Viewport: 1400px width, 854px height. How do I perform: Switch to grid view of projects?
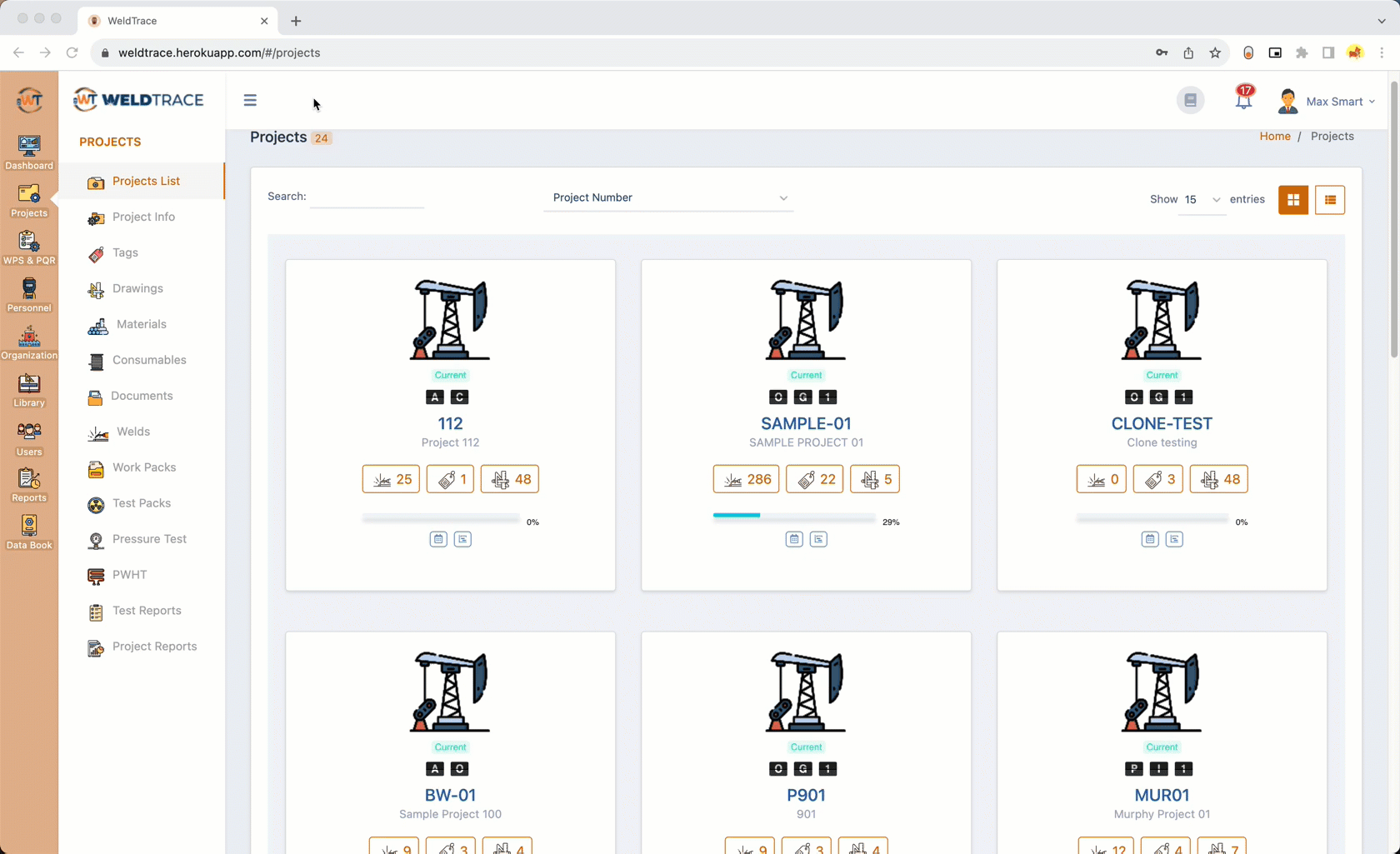click(x=1293, y=200)
